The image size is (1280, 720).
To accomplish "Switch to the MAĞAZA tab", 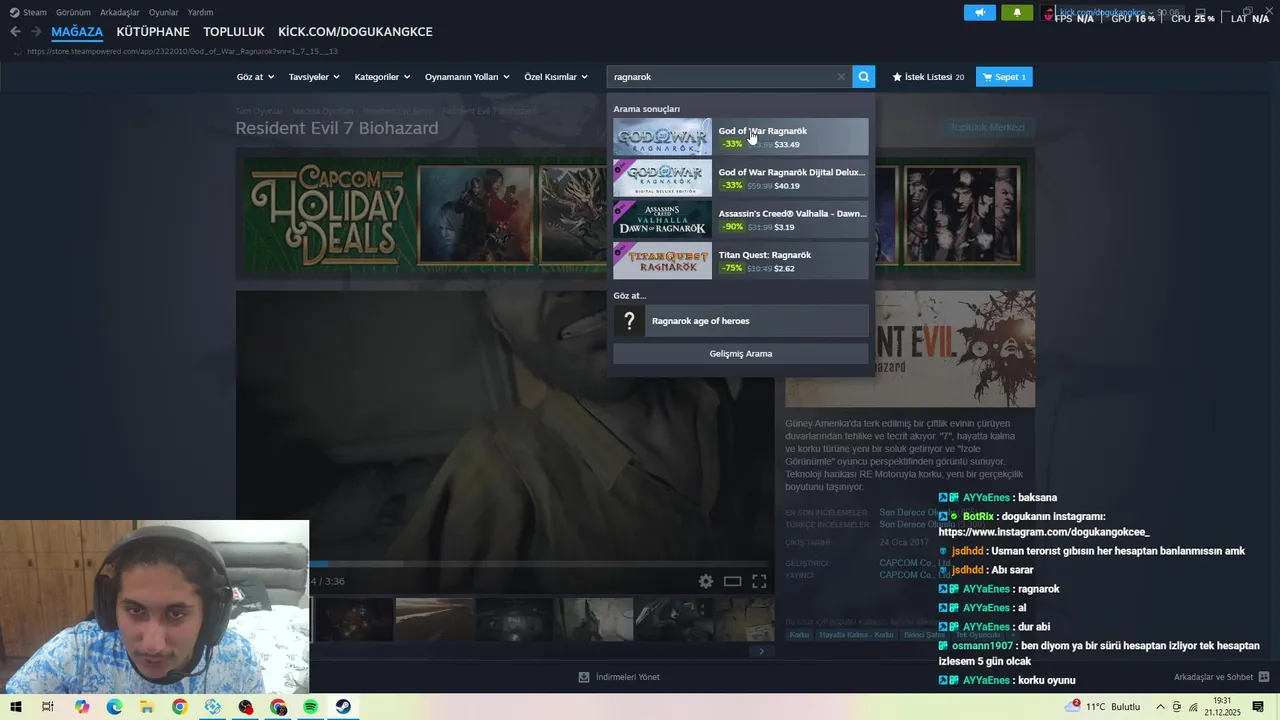I will 77,32.
